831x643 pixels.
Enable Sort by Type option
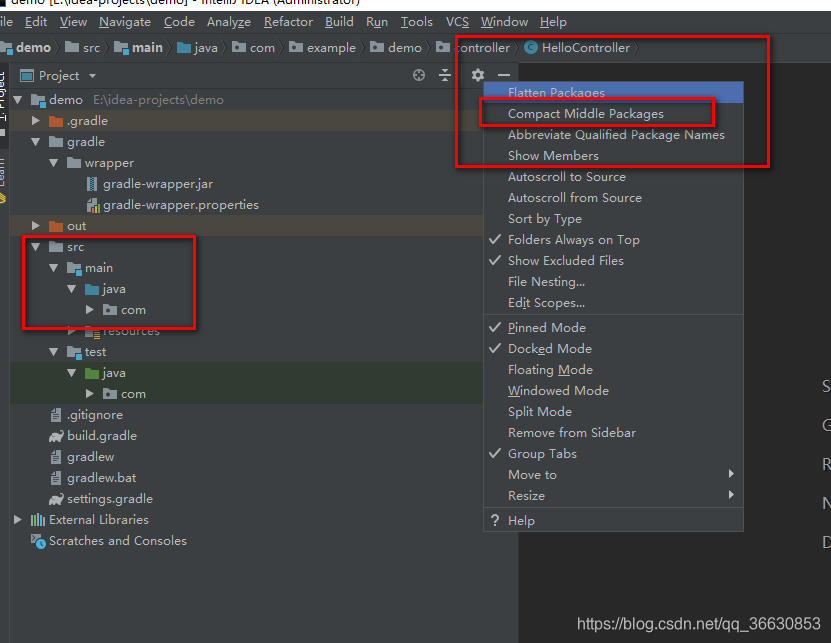point(614,218)
